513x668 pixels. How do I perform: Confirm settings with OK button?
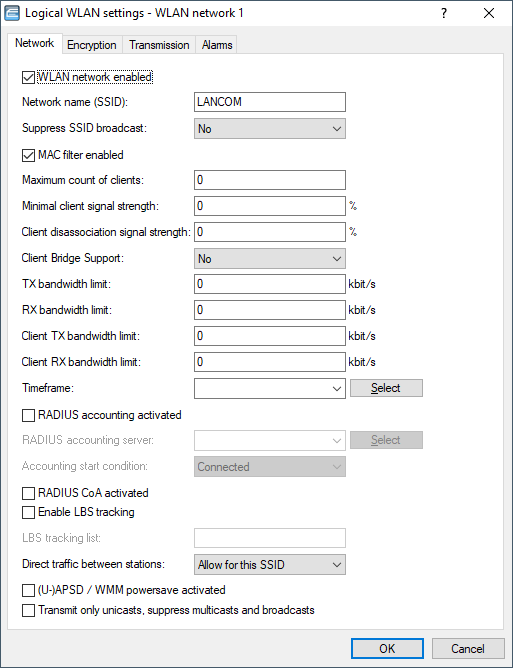[387, 648]
